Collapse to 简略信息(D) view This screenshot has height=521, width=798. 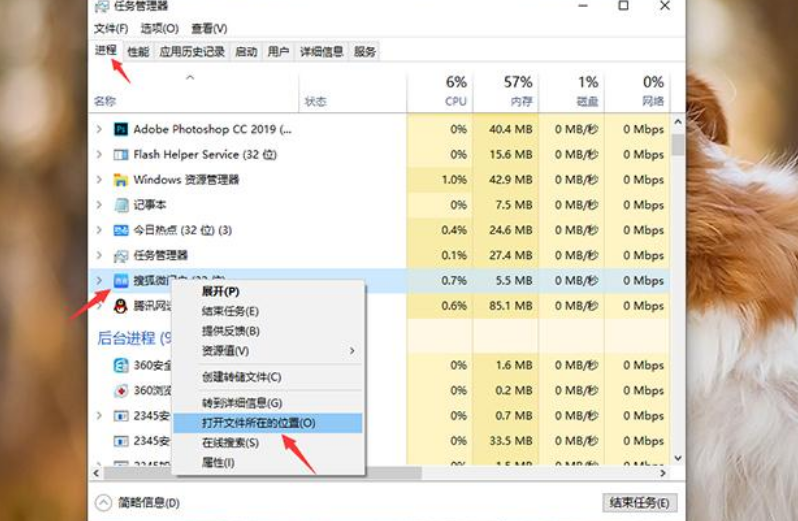pos(138,503)
